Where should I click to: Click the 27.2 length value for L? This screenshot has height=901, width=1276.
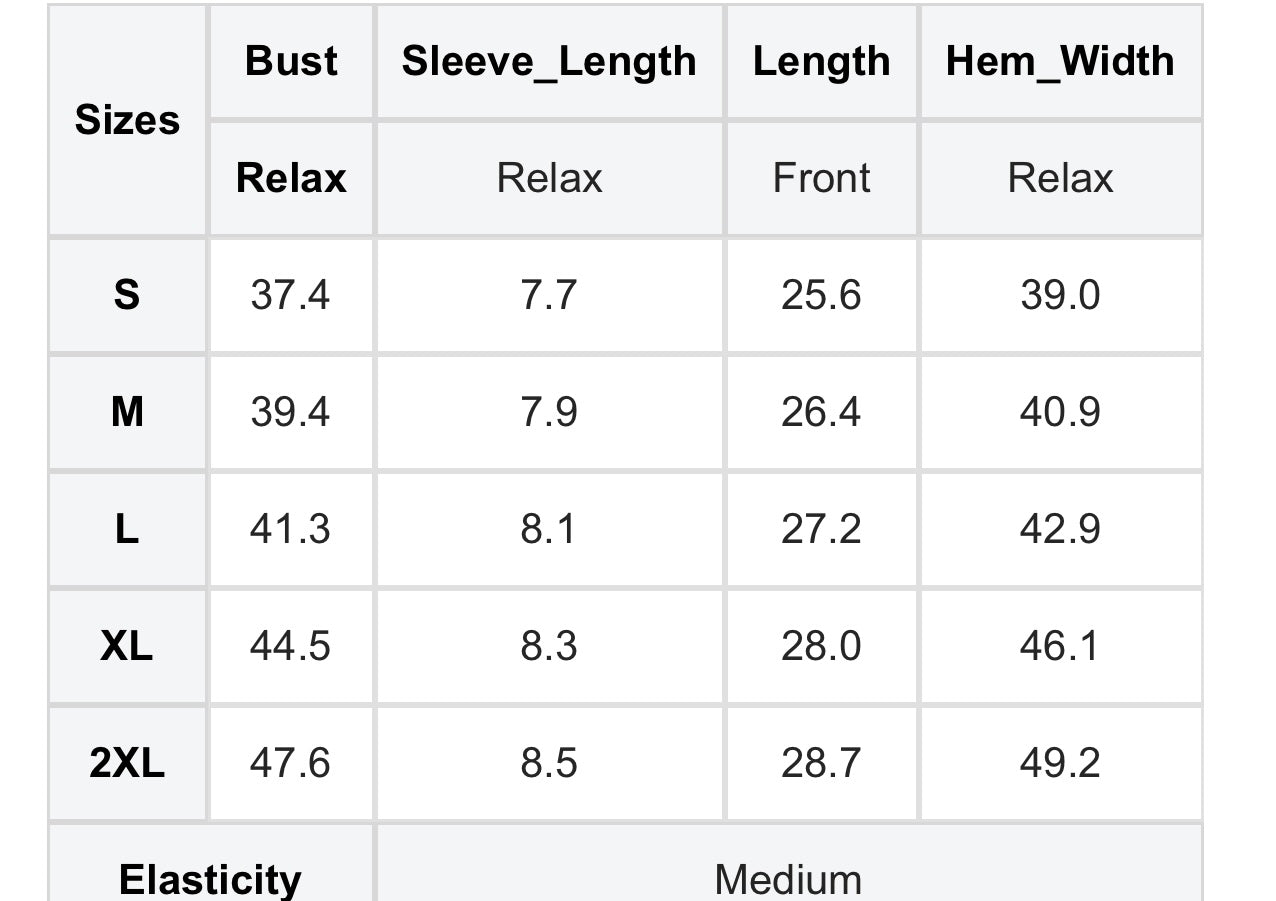[x=821, y=528]
